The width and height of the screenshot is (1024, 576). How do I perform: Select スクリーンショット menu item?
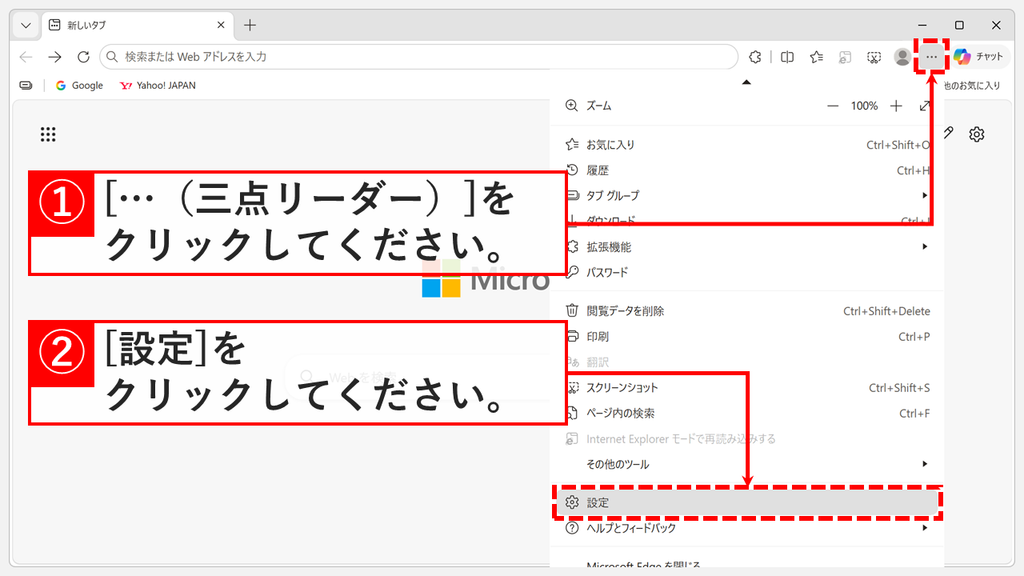[x=747, y=387]
